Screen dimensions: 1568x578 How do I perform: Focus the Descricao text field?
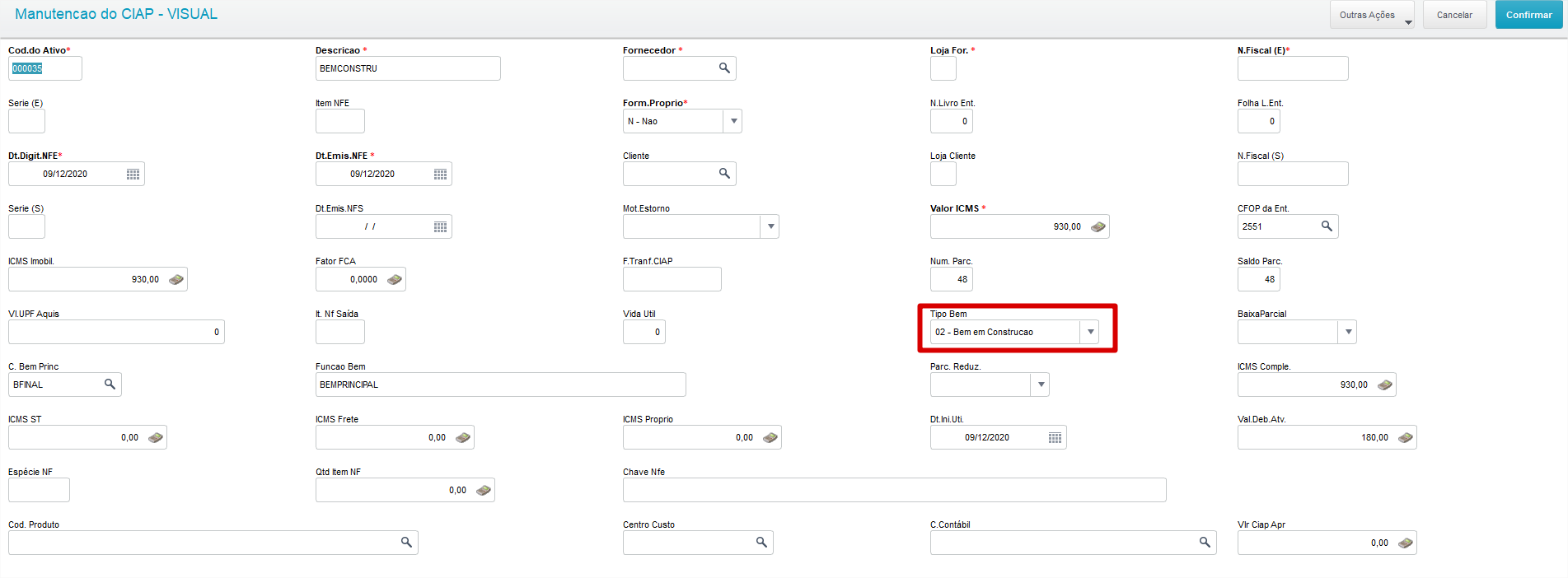pyautogui.click(x=408, y=68)
